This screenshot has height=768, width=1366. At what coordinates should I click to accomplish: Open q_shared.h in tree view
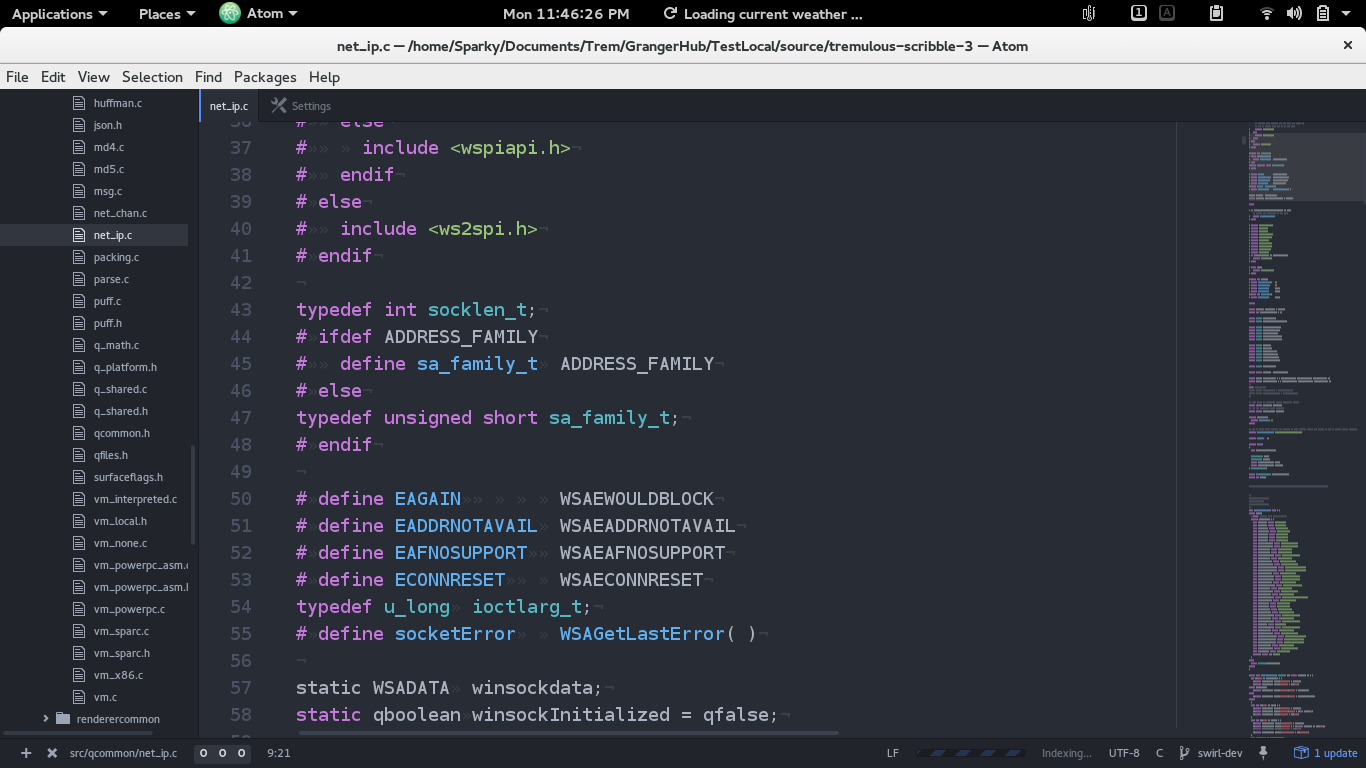pyautogui.click(x=121, y=411)
